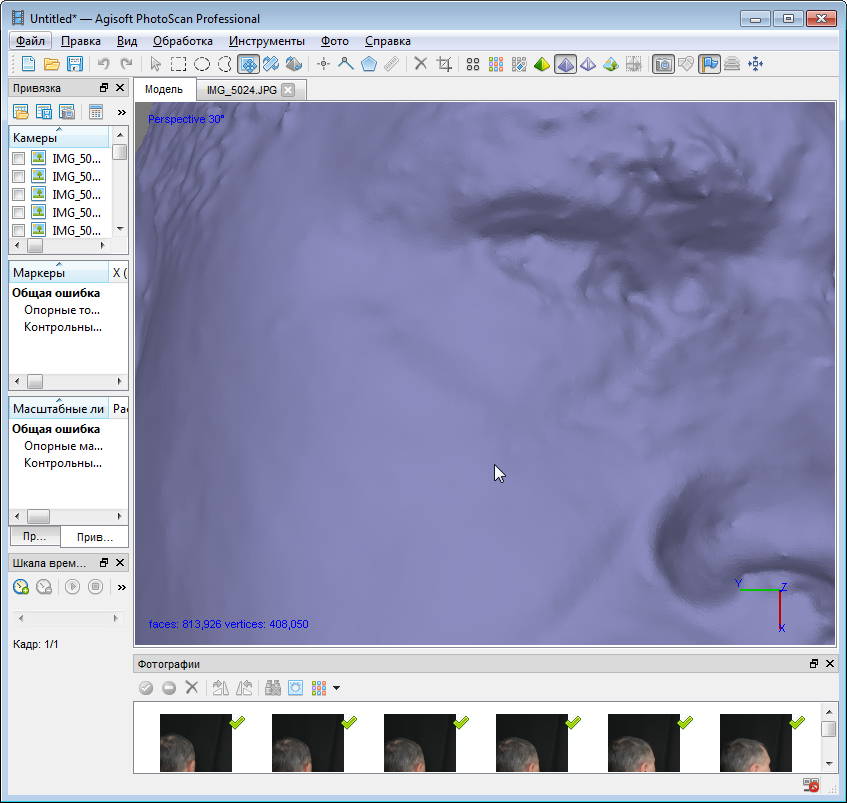Select the Circle selection tool
Image resolution: width=847 pixels, height=803 pixels.
[x=202, y=64]
